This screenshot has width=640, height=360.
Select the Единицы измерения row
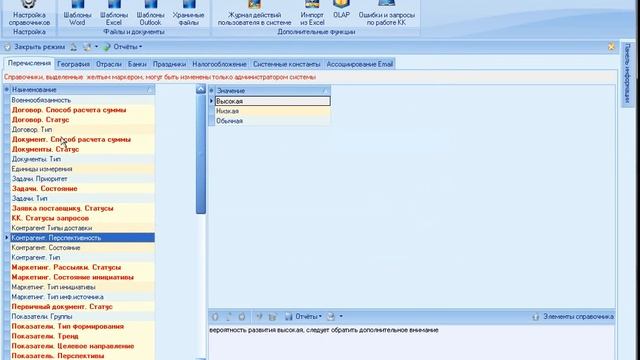click(82, 169)
